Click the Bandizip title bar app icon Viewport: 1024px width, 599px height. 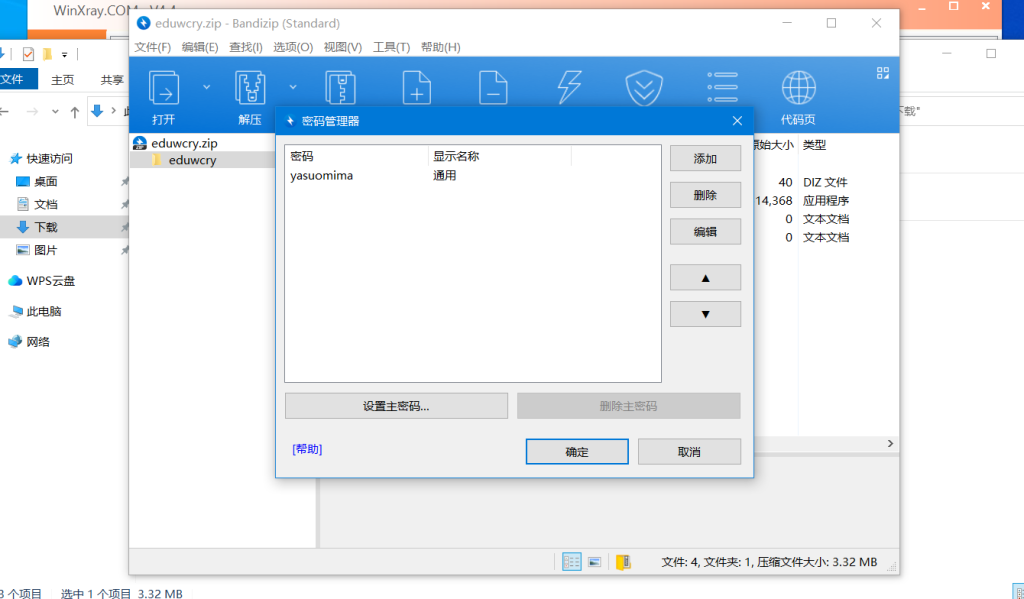(x=143, y=24)
